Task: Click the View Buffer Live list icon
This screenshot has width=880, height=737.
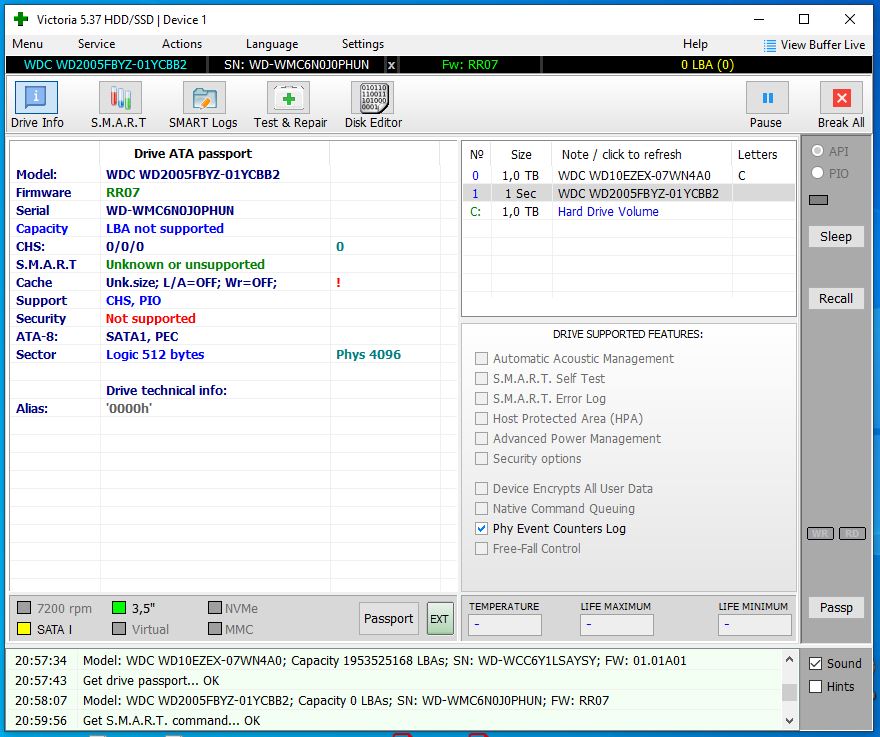Action: click(770, 45)
